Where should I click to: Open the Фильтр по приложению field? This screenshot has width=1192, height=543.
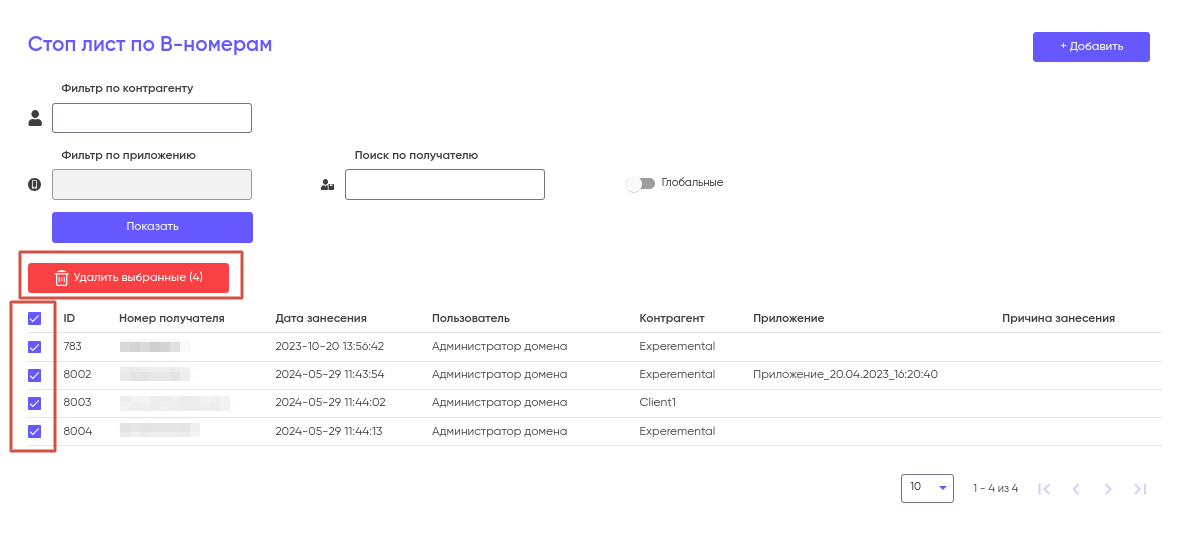pos(152,185)
